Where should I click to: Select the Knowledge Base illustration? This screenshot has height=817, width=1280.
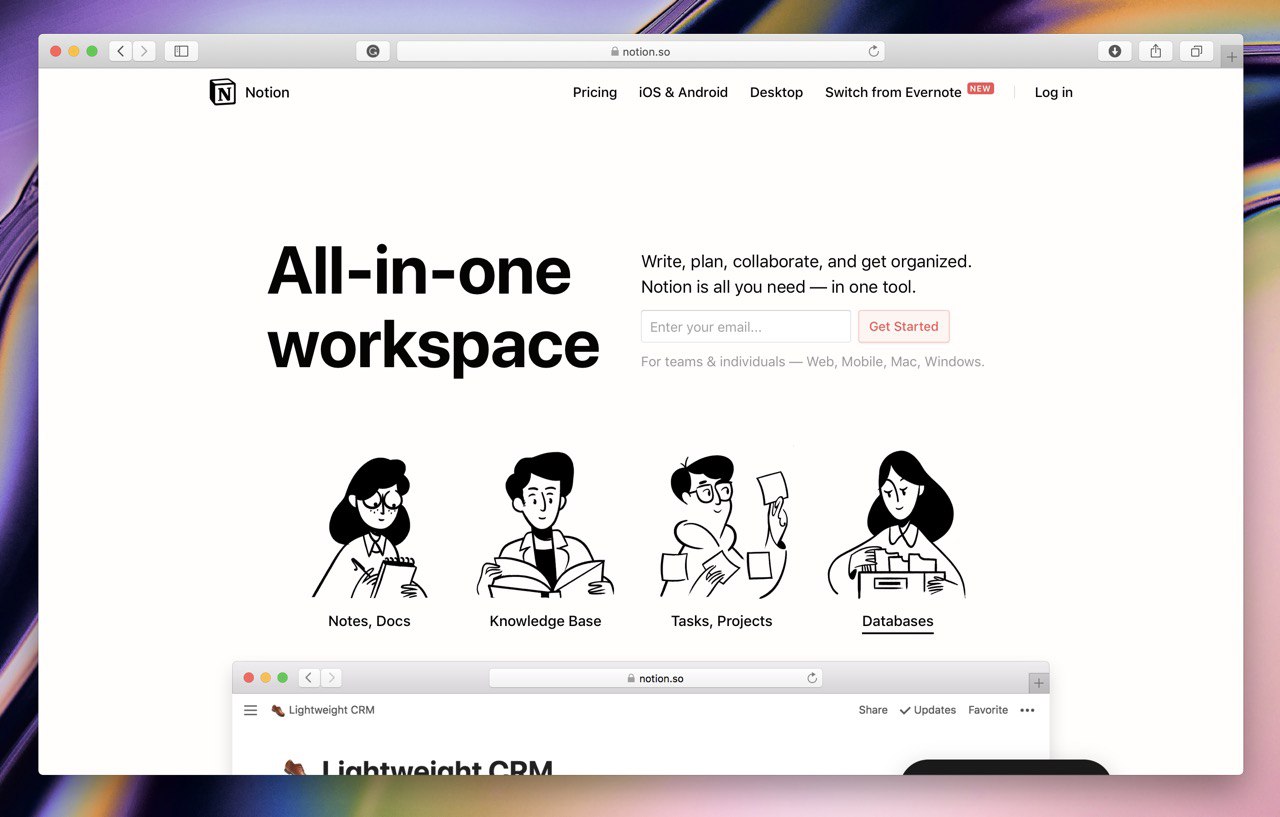[x=545, y=525]
